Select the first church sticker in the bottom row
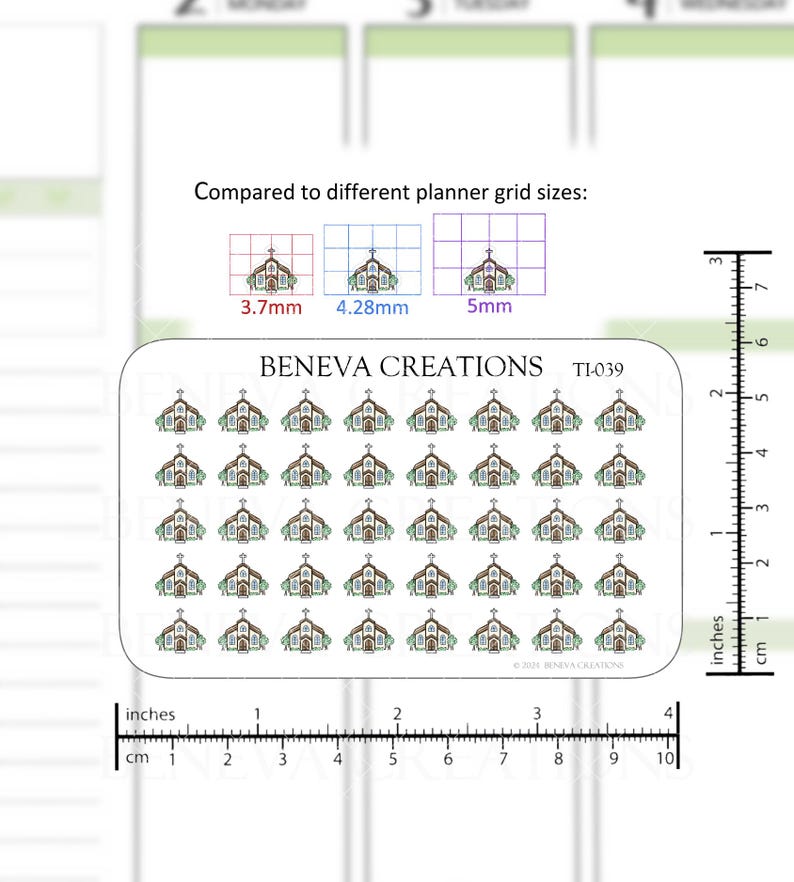The image size is (794, 882). [180, 631]
